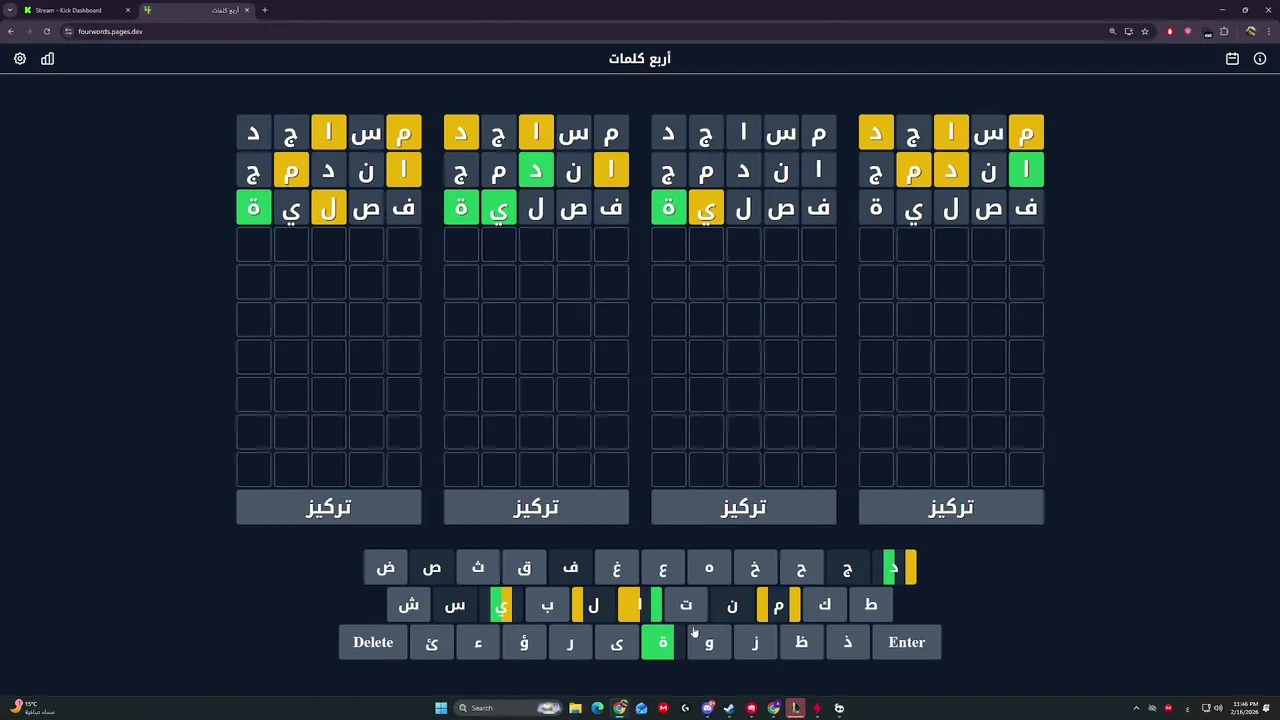Open the info help icon
Image resolution: width=1280 pixels, height=720 pixels.
[x=1260, y=59]
